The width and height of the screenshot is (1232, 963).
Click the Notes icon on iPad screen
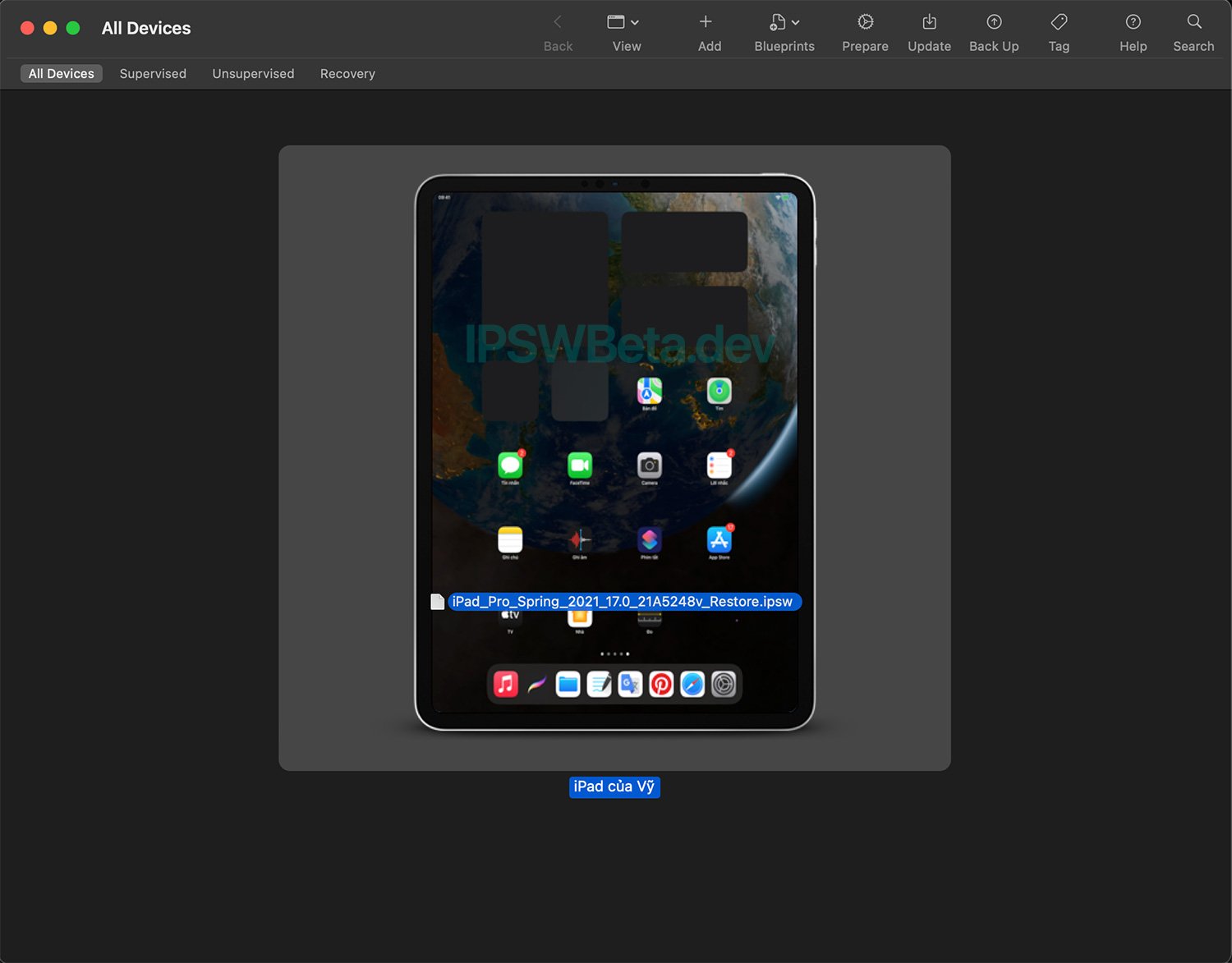510,539
